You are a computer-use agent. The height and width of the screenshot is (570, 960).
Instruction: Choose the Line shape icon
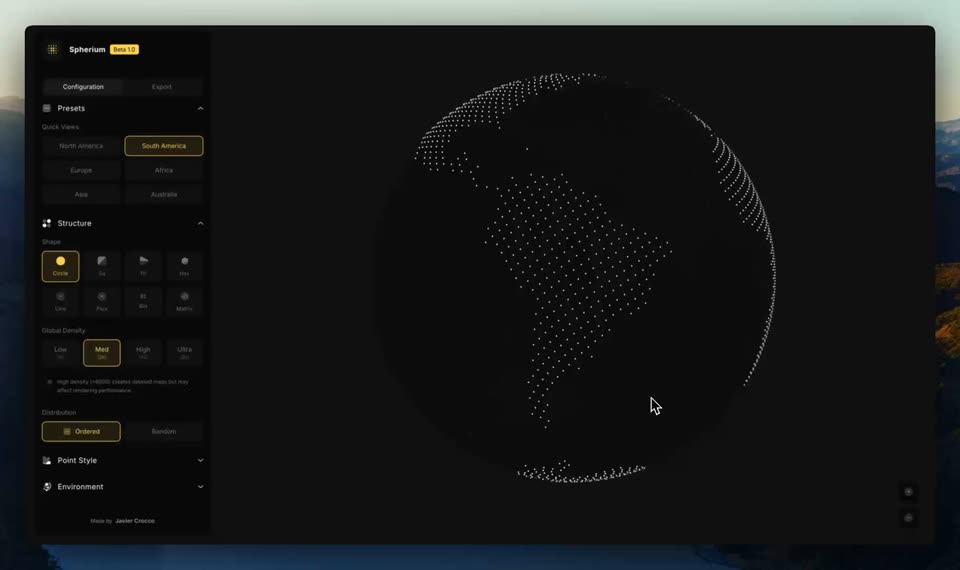pyautogui.click(x=61, y=301)
